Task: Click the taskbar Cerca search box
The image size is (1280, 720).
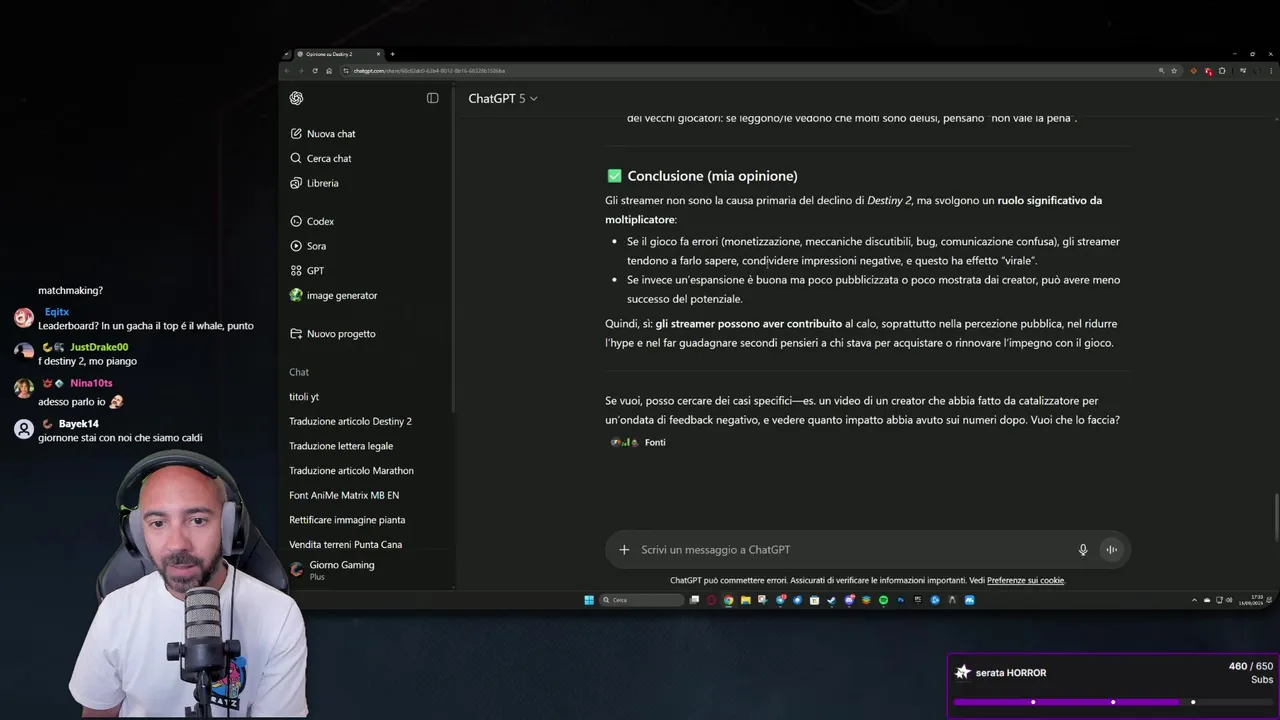Action: tap(642, 600)
